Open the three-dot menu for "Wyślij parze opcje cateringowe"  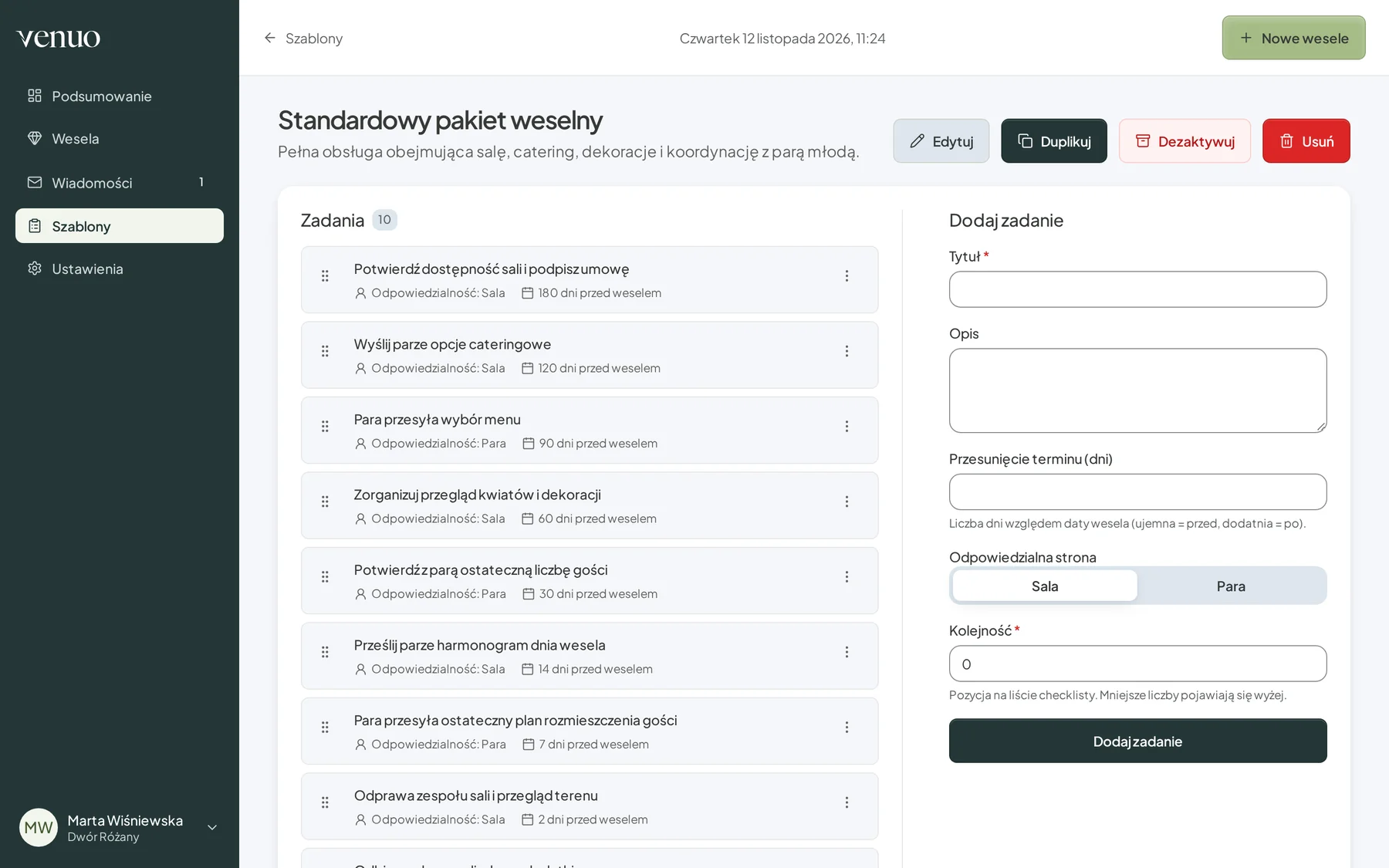[847, 351]
